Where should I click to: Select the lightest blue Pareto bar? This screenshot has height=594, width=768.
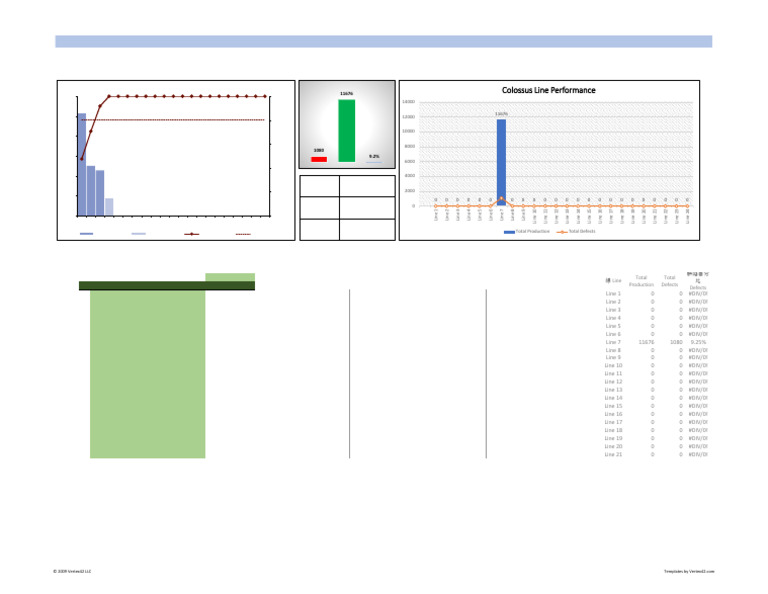tap(109, 207)
